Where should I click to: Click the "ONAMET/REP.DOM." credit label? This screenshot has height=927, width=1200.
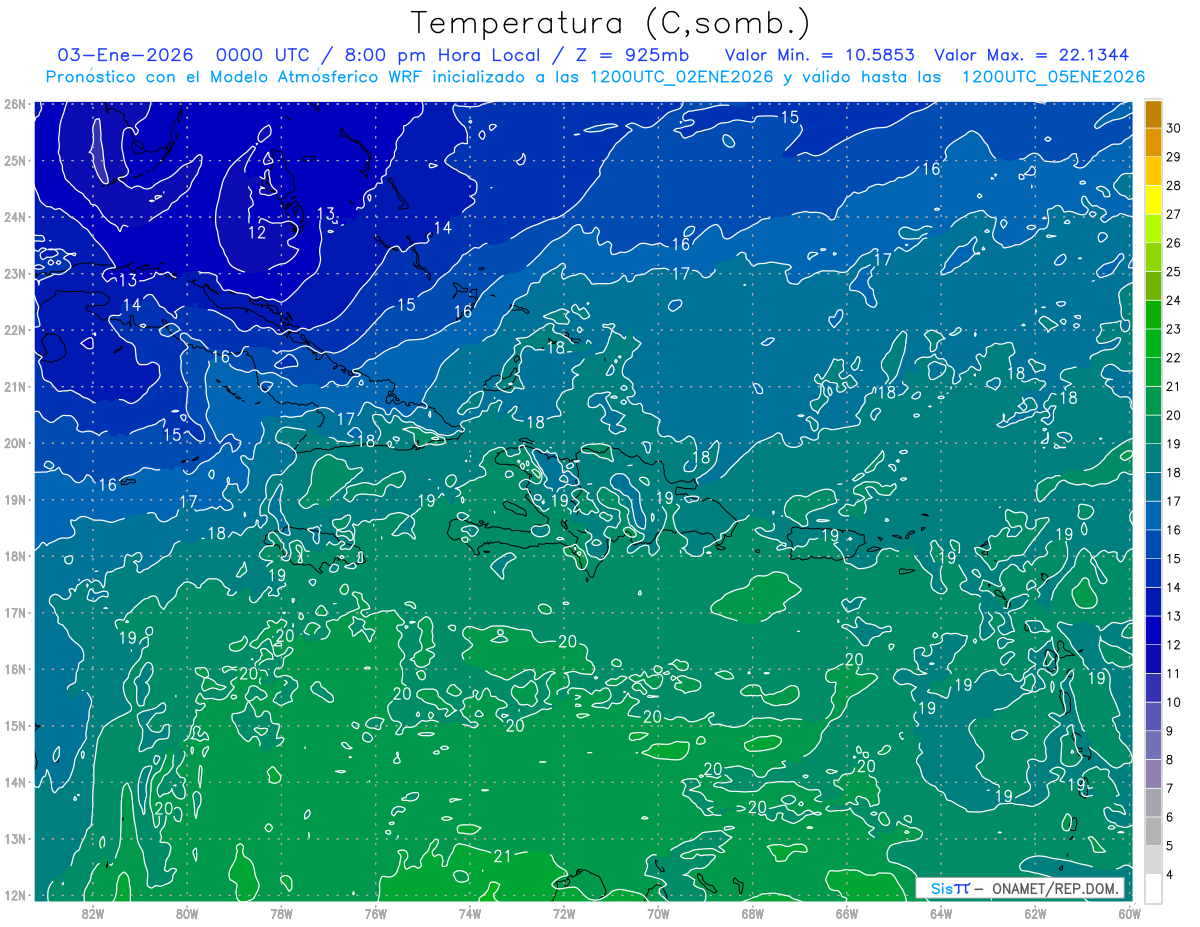click(1055, 888)
